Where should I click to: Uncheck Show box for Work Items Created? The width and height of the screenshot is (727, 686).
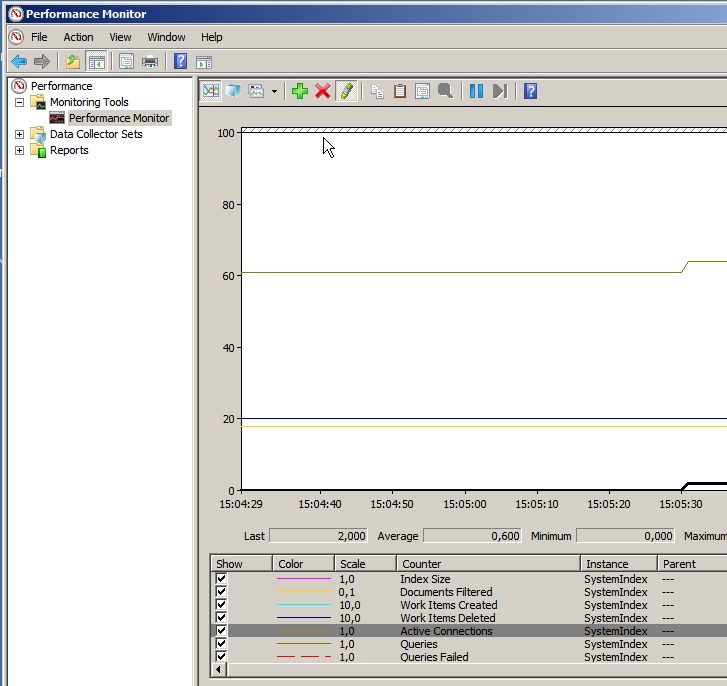pyautogui.click(x=221, y=605)
